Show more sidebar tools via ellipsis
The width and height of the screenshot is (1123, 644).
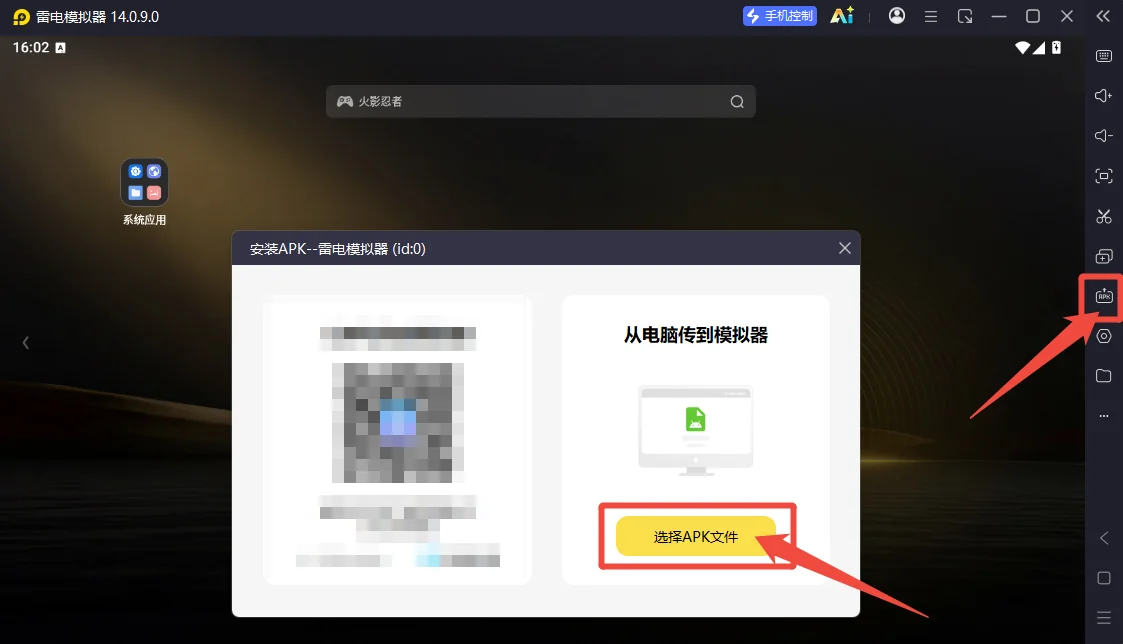coord(1104,415)
